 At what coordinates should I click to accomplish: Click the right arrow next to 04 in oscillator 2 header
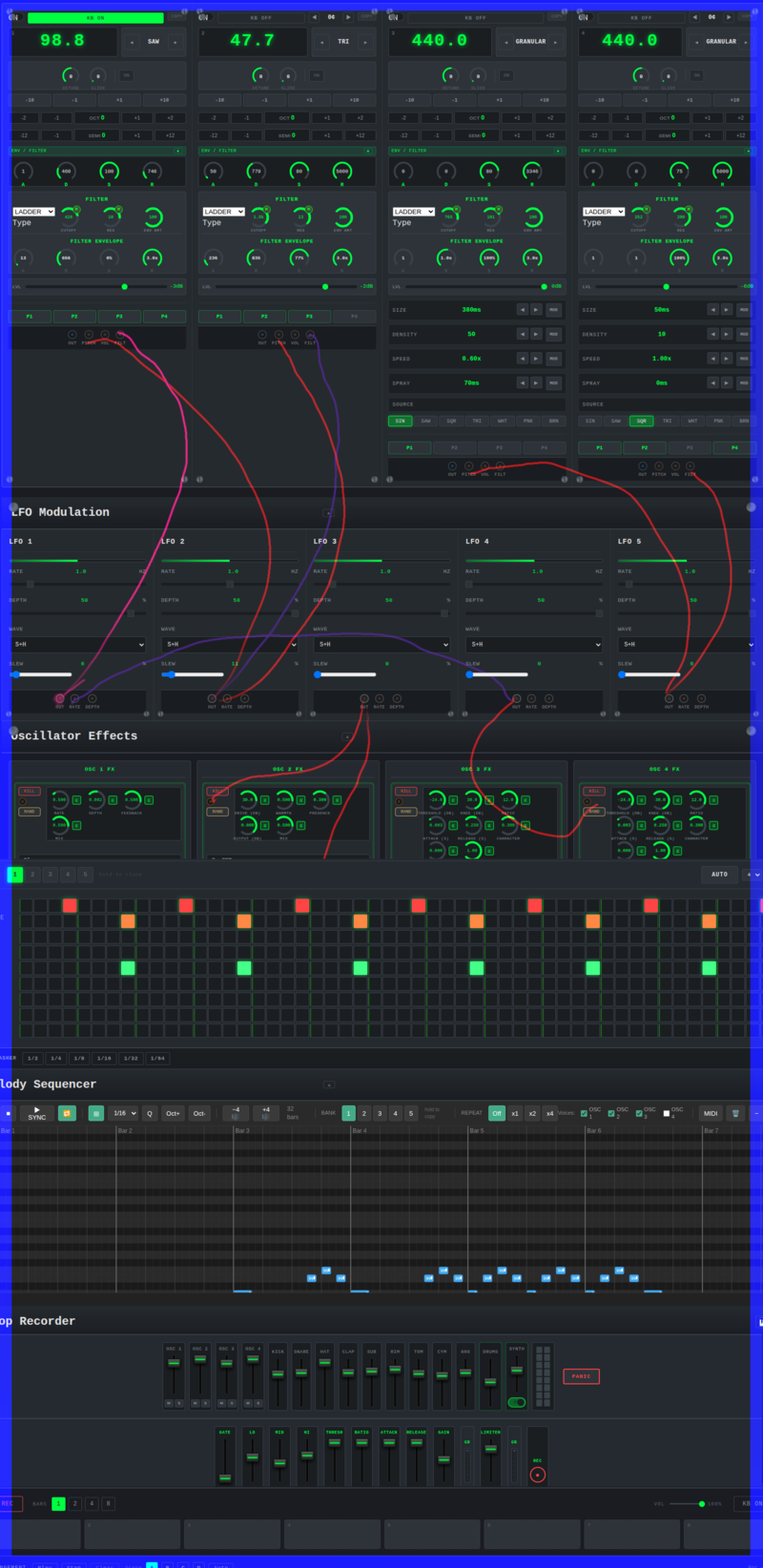348,17
